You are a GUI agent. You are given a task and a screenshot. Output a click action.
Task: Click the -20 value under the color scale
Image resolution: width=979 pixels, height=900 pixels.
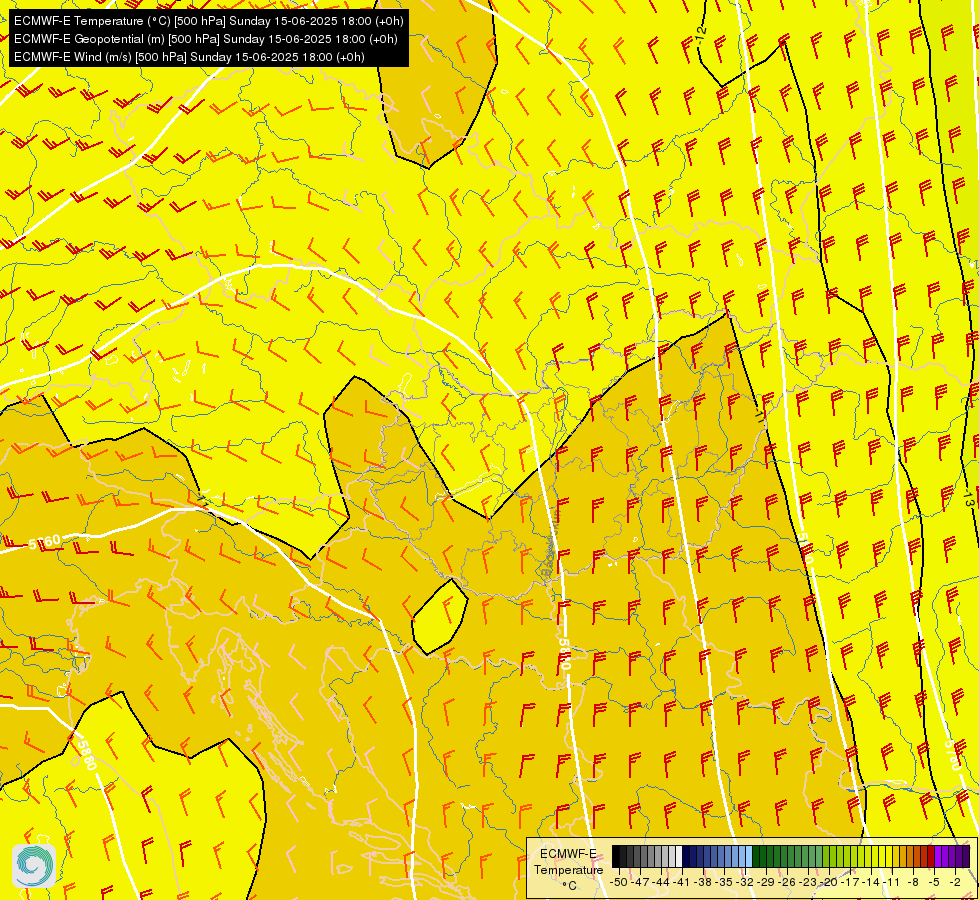pyautogui.click(x=829, y=883)
